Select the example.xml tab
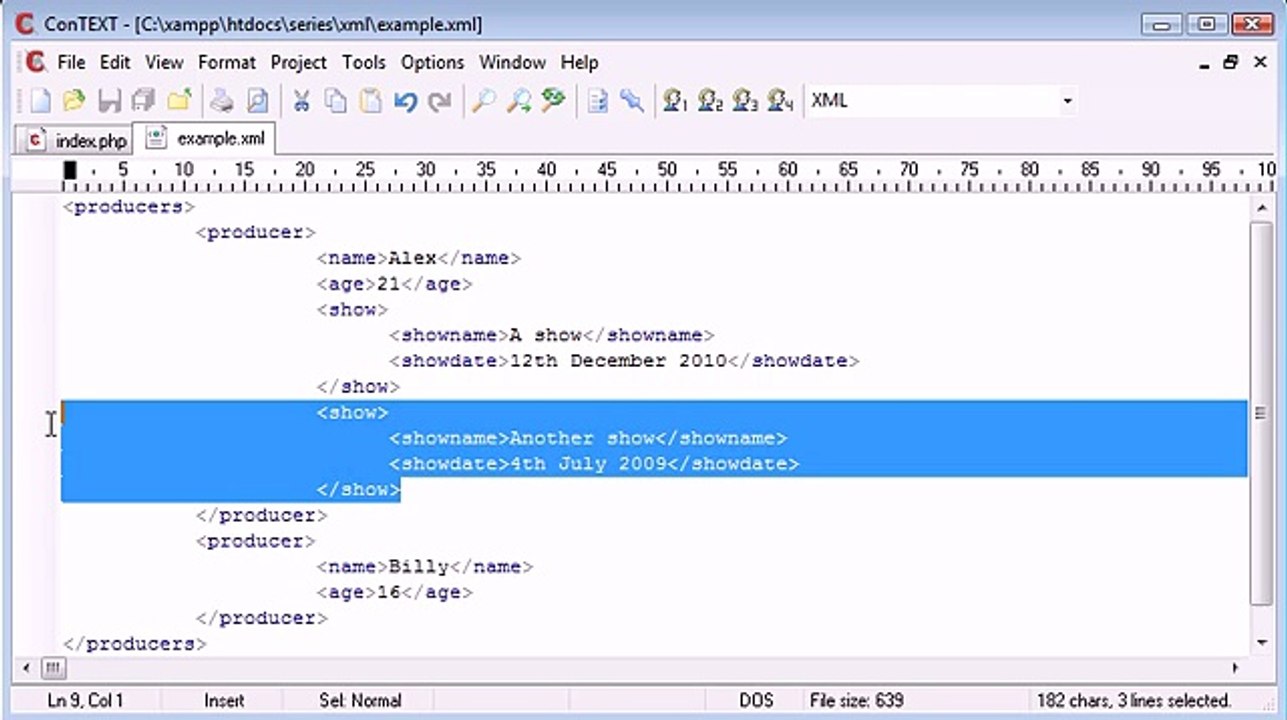Image resolution: width=1287 pixels, height=720 pixels. (206, 138)
